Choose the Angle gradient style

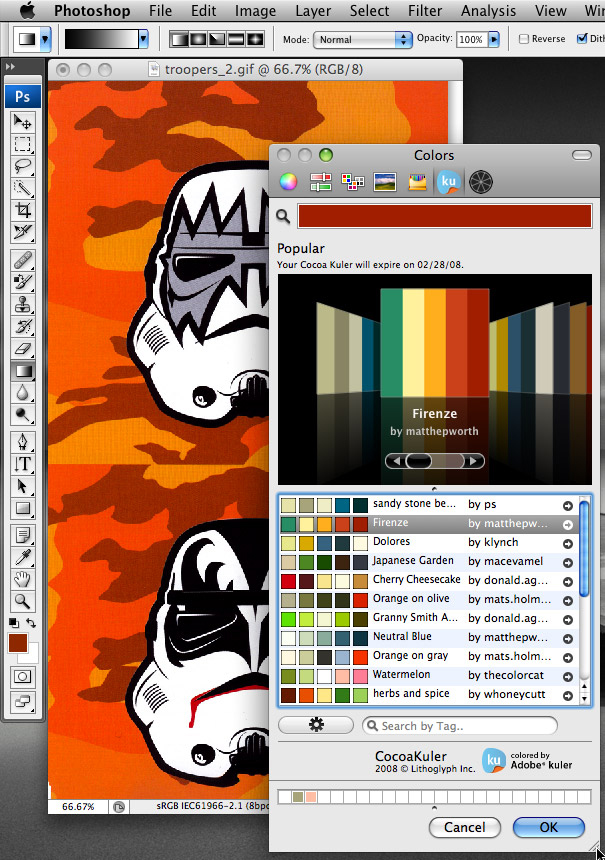coord(217,39)
